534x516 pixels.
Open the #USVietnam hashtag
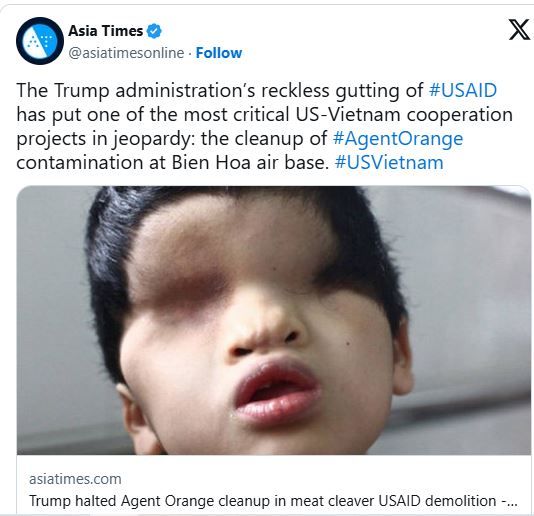[389, 162]
